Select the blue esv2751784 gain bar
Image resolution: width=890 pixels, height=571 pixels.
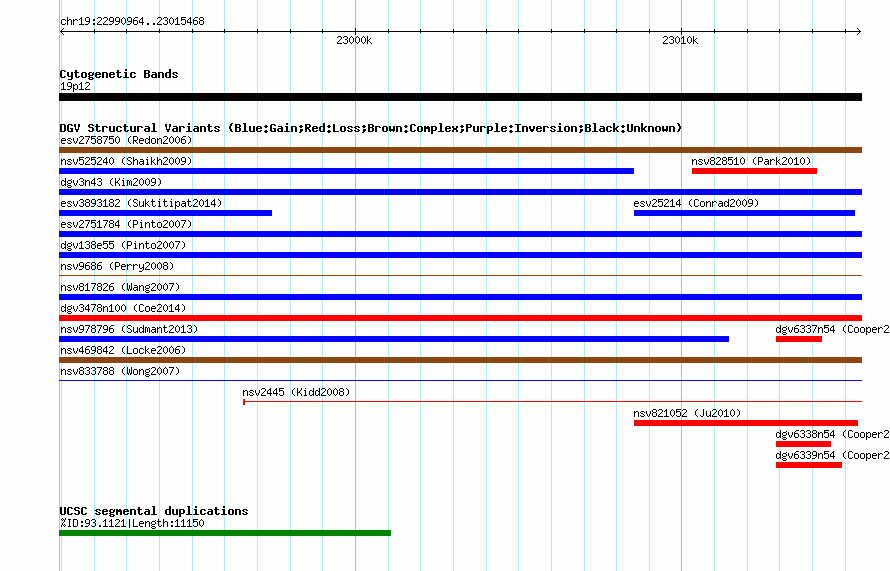(x=460, y=234)
